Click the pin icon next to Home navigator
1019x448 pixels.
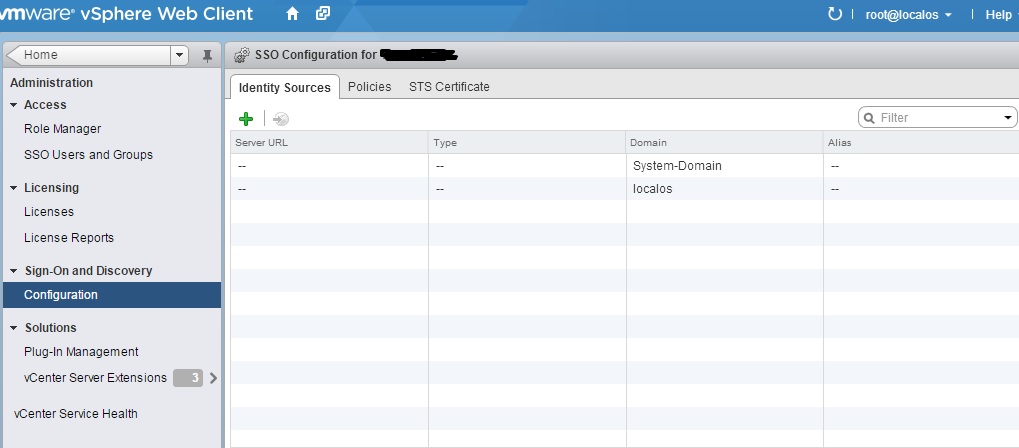(x=207, y=55)
